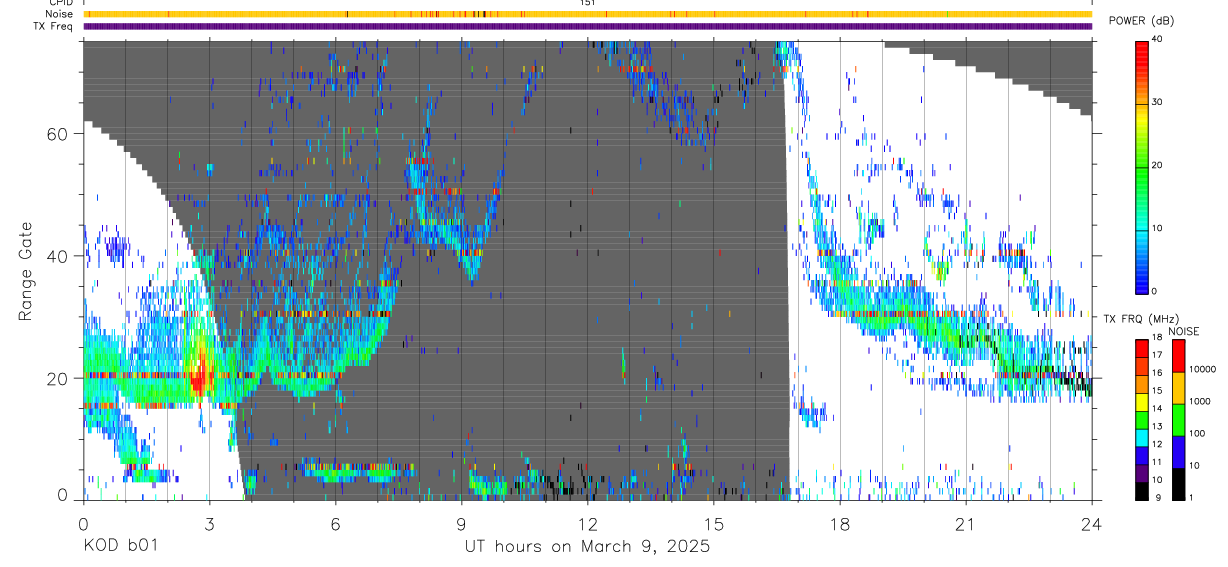Click the "POWER (dB)" legend title
Screen dimensions: 1228x567
click(1141, 21)
